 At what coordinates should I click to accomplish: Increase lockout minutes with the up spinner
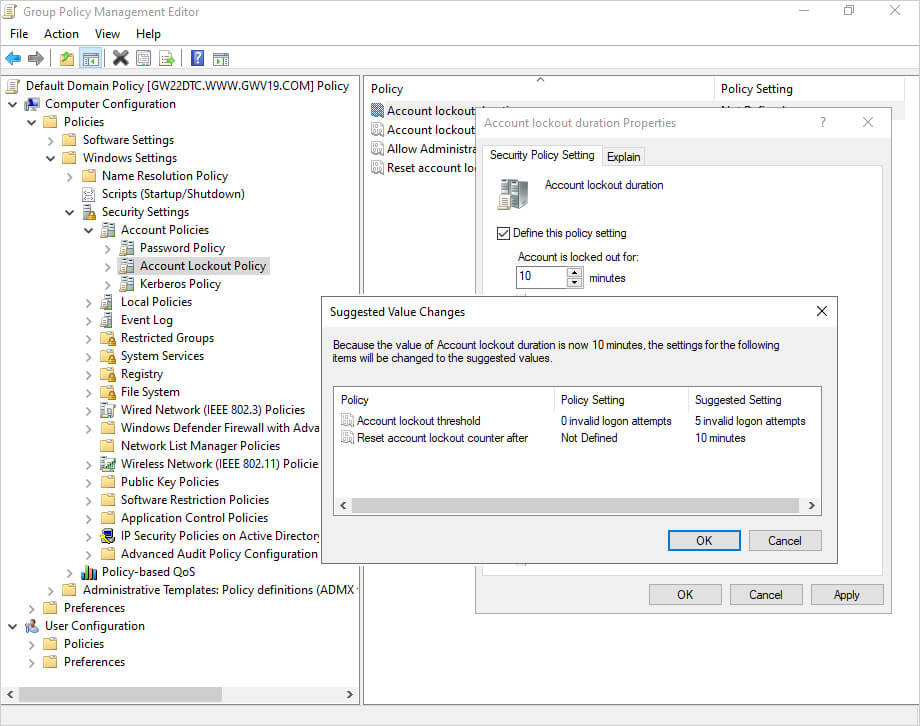click(x=574, y=272)
